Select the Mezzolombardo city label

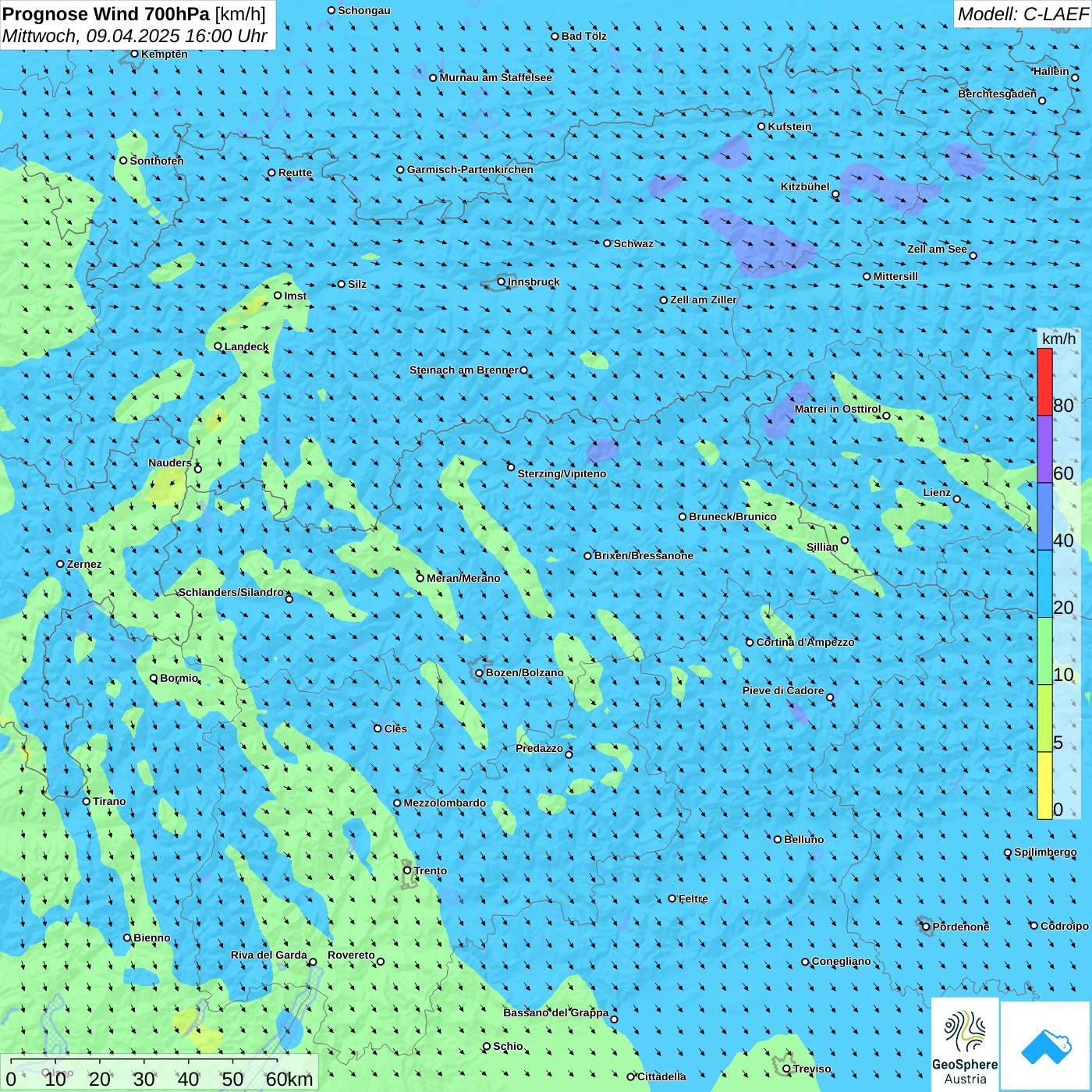[x=445, y=803]
